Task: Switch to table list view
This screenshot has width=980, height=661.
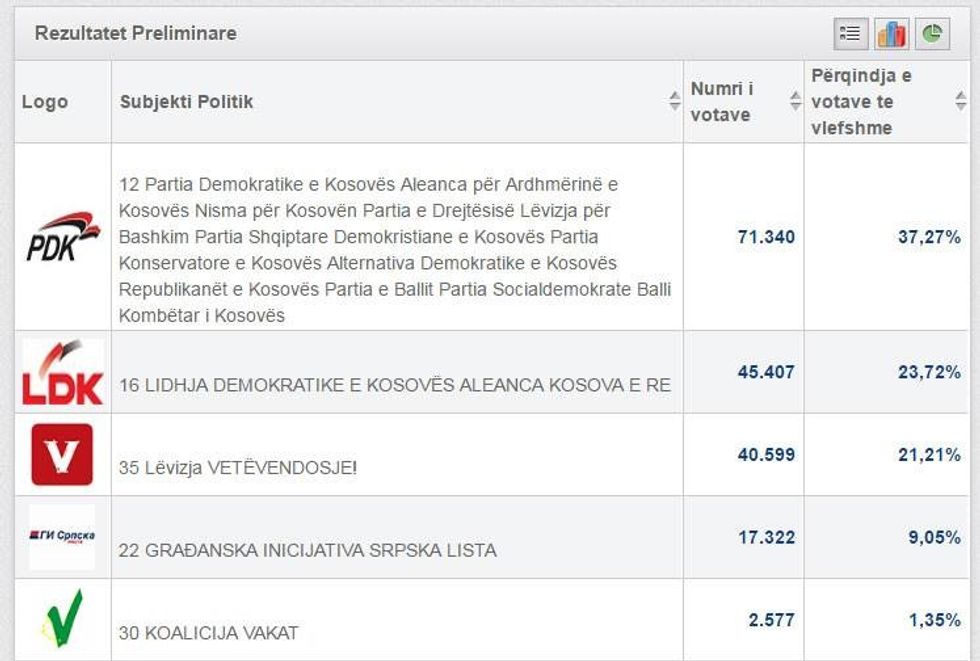Action: point(851,34)
